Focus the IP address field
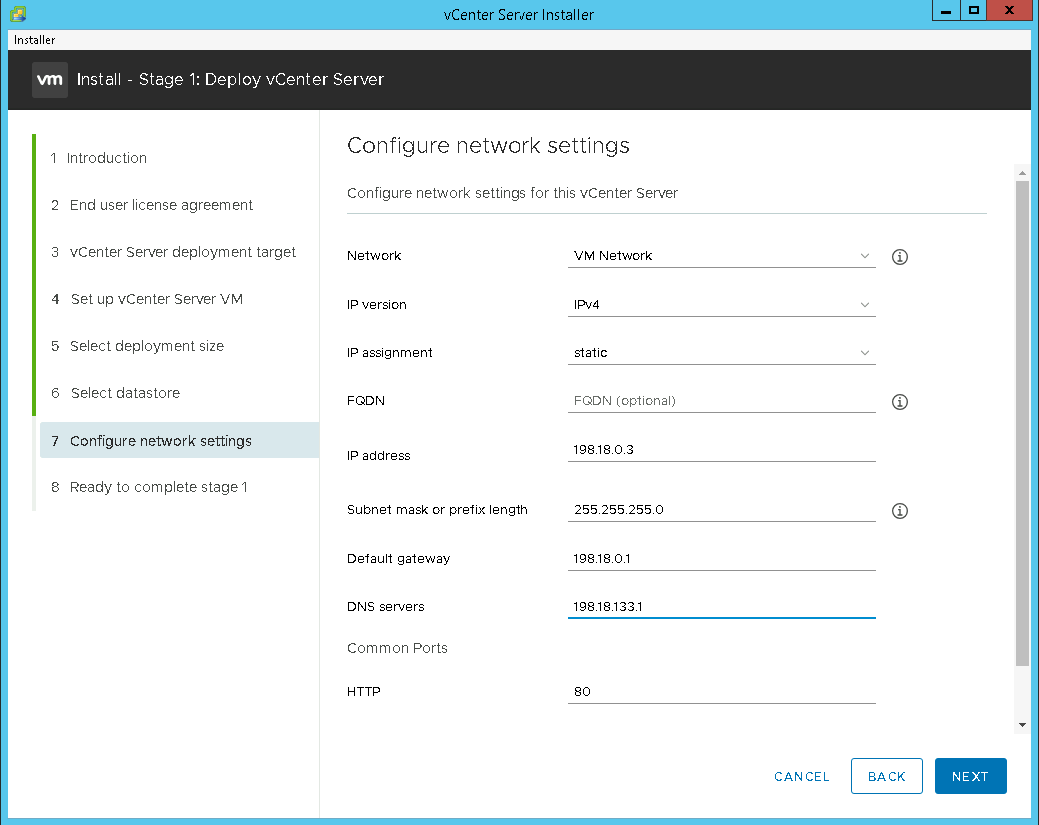 tap(721, 450)
